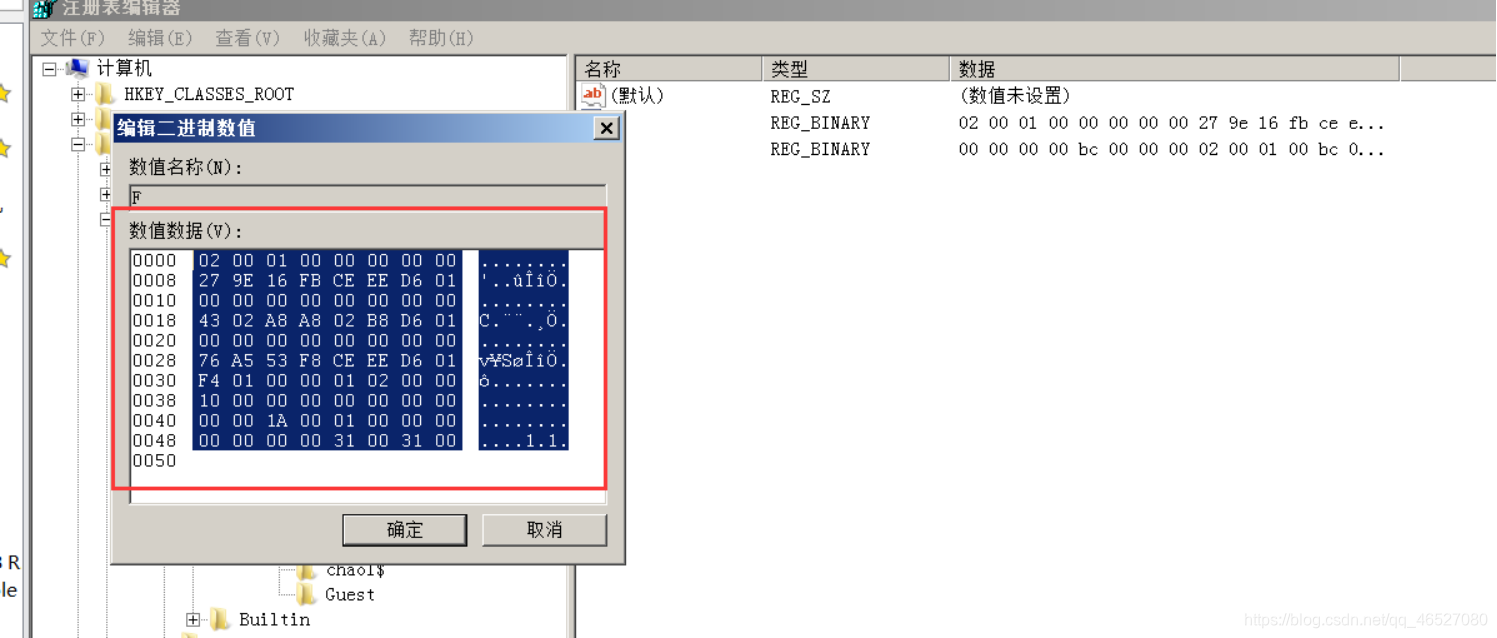Image resolution: width=1497 pixels, height=638 pixels.
Task: Click the ASCII column text '....1.1.'
Action: point(523,440)
